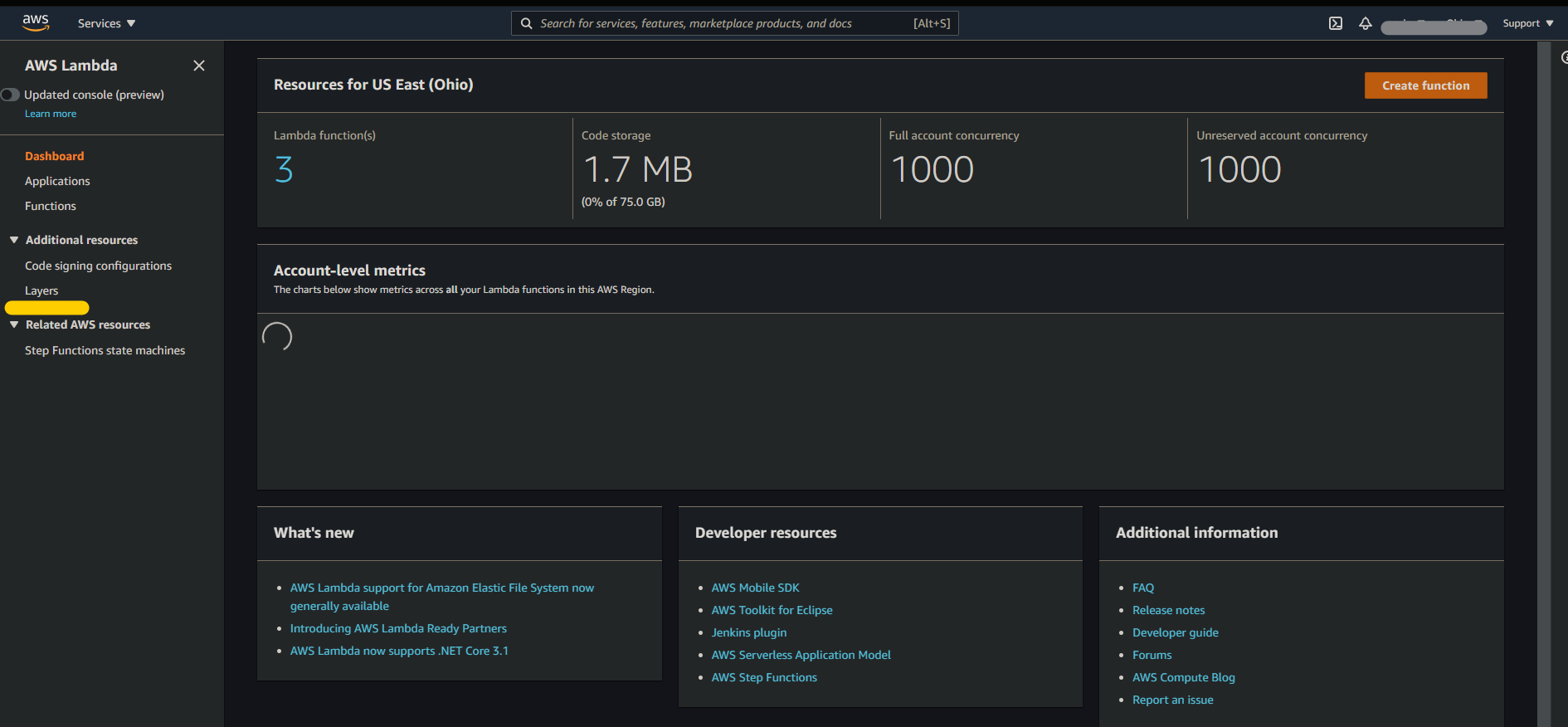Close the AWS Lambda sidebar panel
Screen dimensions: 1568x727
point(199,66)
